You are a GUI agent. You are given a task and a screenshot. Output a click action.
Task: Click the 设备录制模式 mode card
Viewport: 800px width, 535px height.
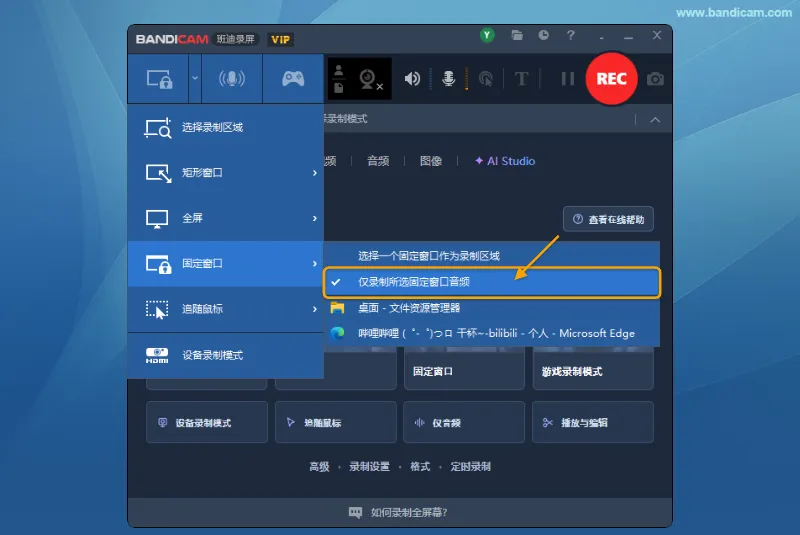tap(207, 422)
